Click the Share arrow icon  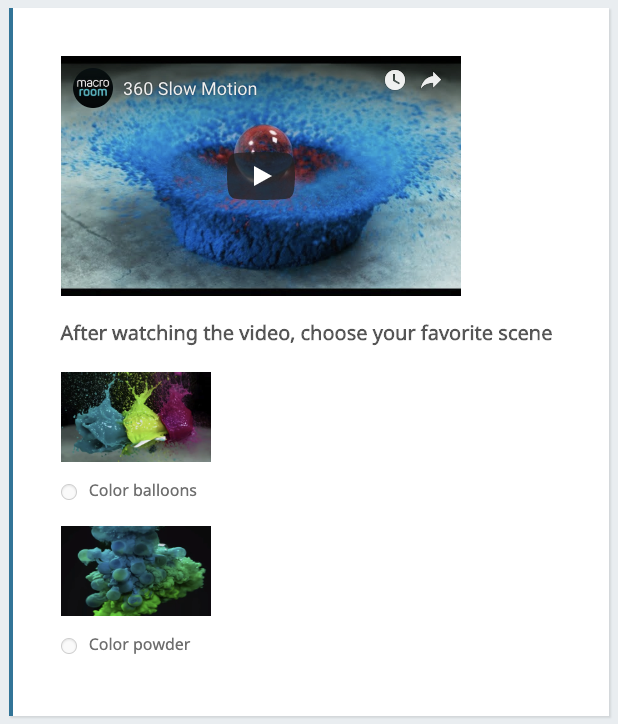click(x=431, y=80)
